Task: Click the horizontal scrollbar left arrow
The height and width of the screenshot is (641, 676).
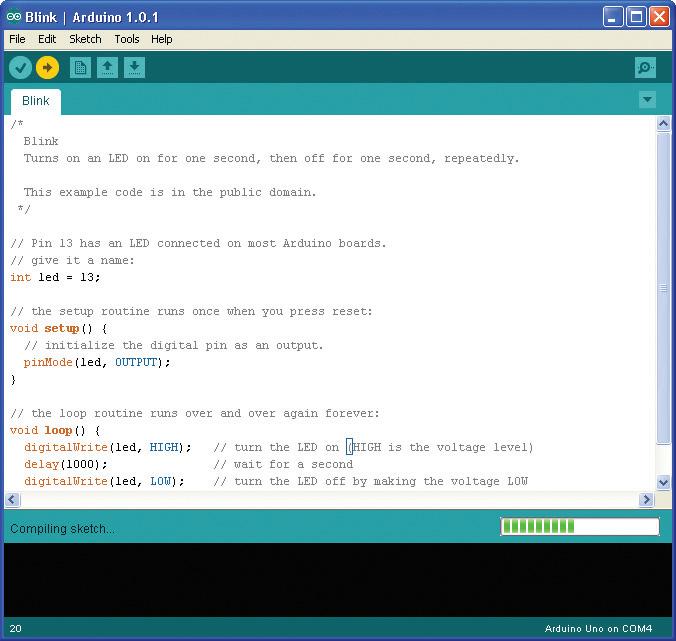Action: point(12,500)
